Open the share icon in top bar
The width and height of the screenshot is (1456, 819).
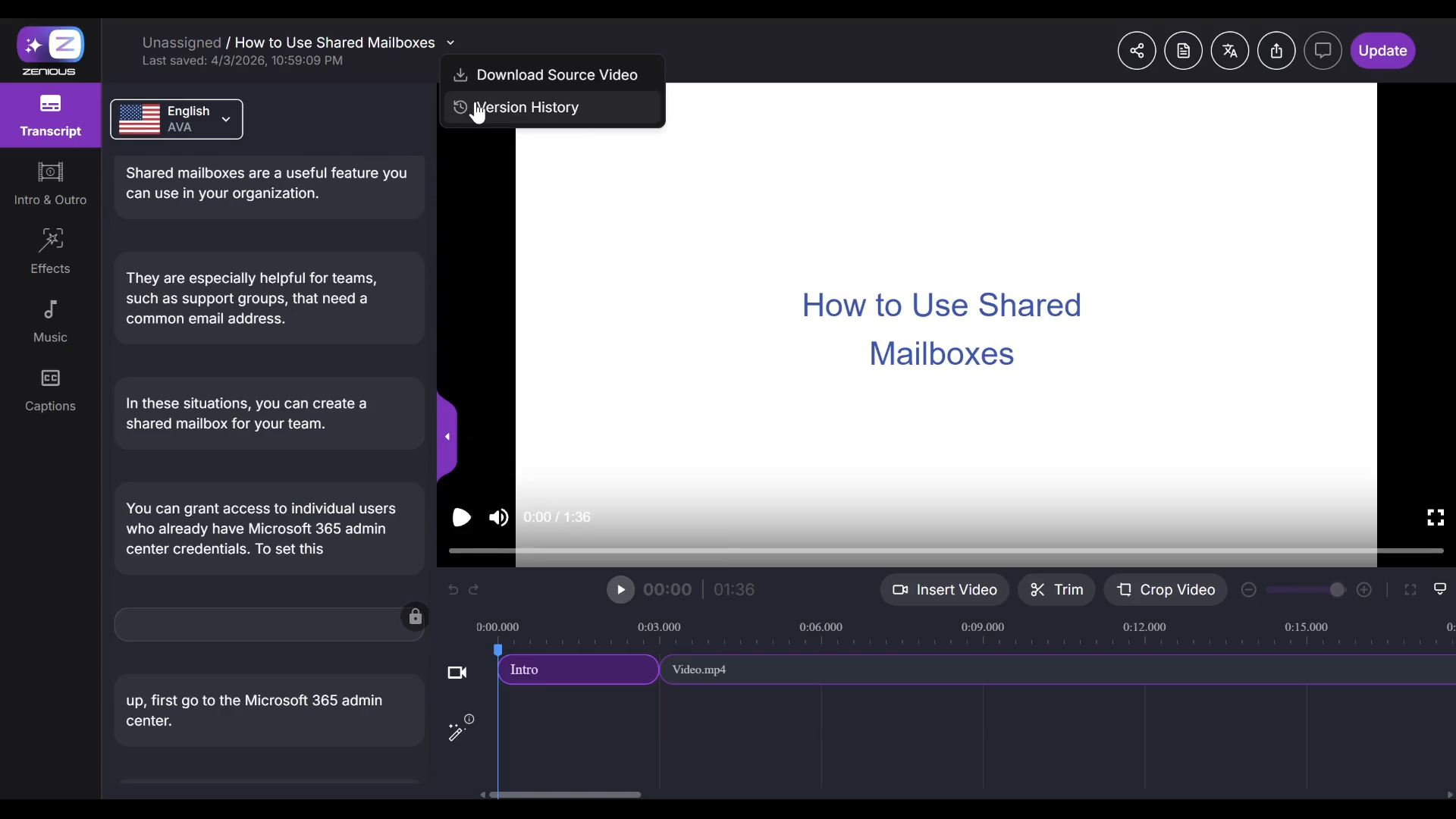1136,51
